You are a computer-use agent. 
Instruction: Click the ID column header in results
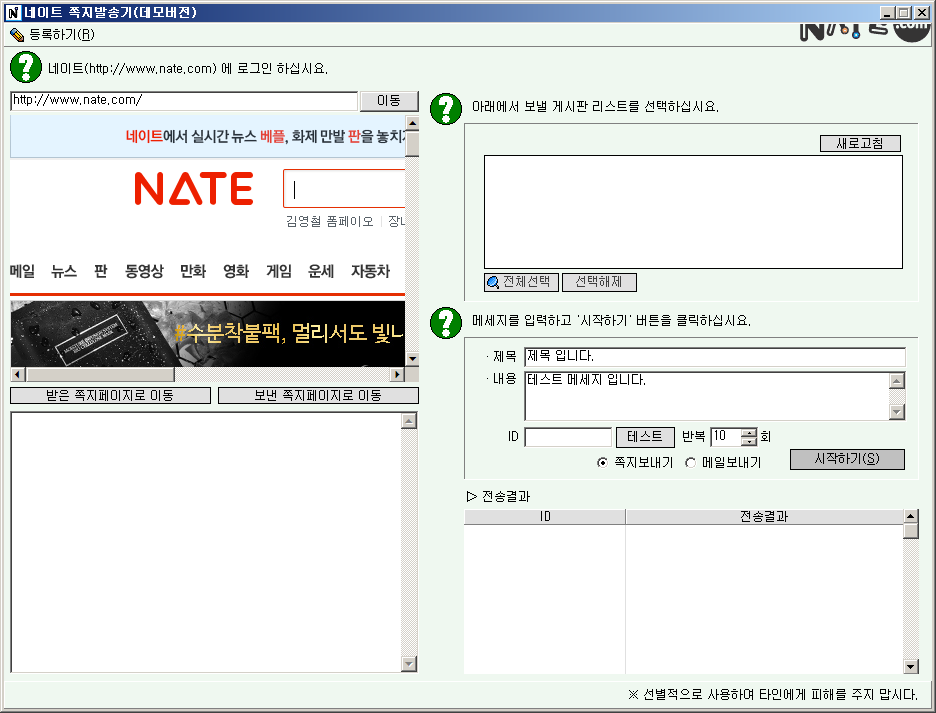point(545,517)
